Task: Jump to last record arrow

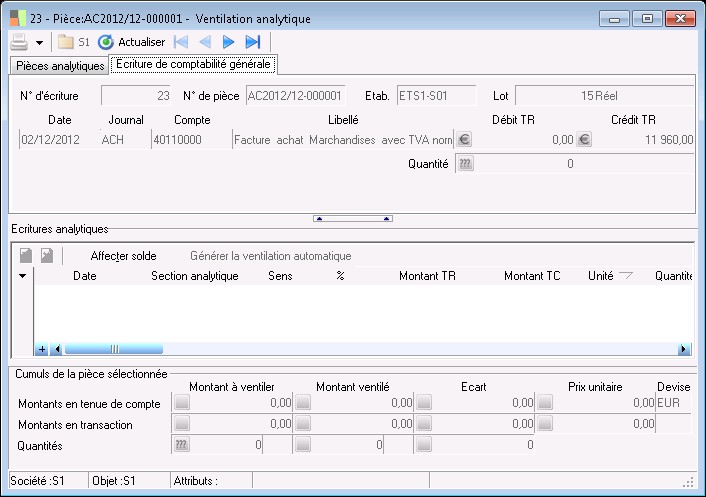Action: (252, 42)
